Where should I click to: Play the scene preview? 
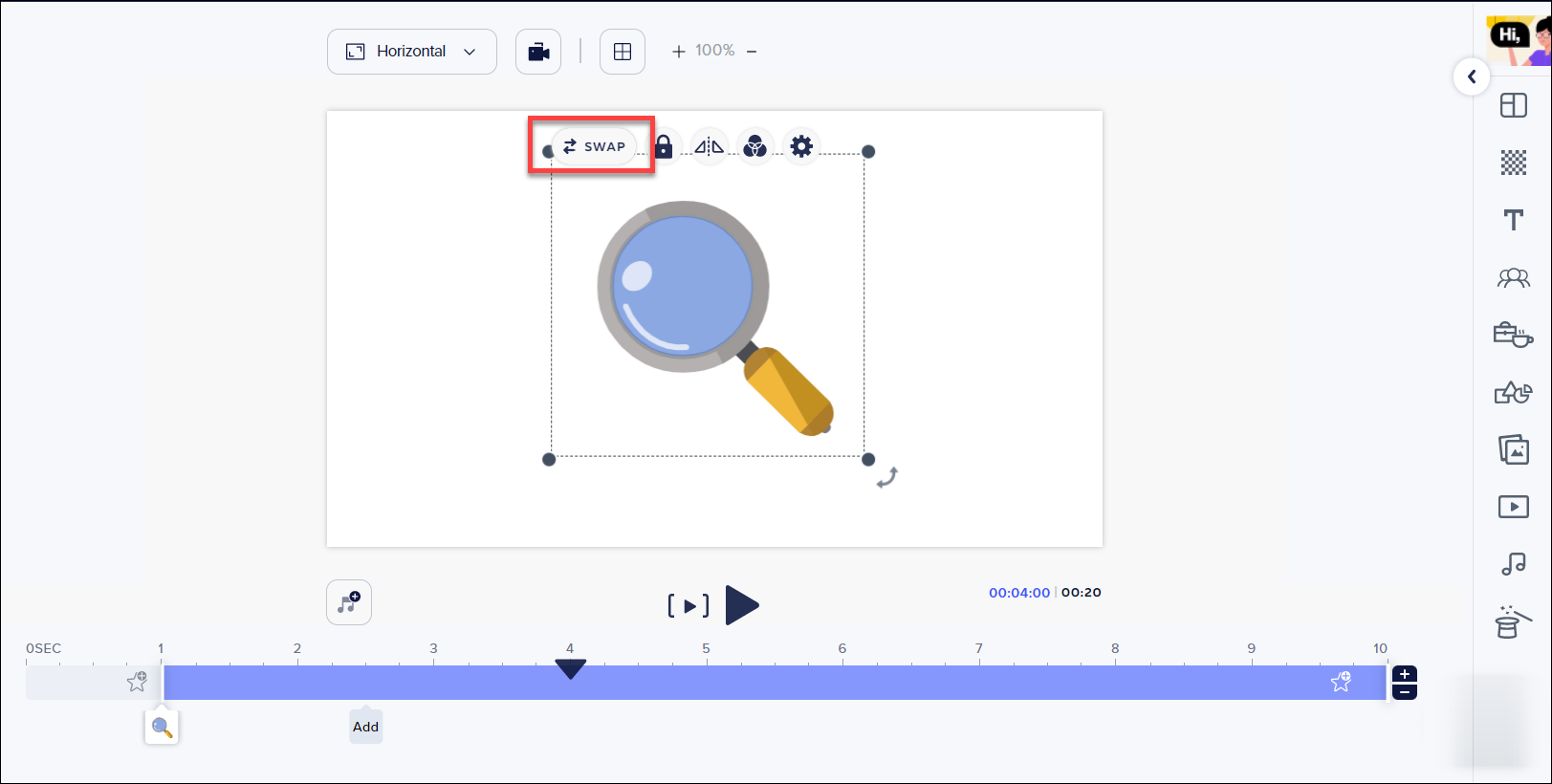click(741, 605)
